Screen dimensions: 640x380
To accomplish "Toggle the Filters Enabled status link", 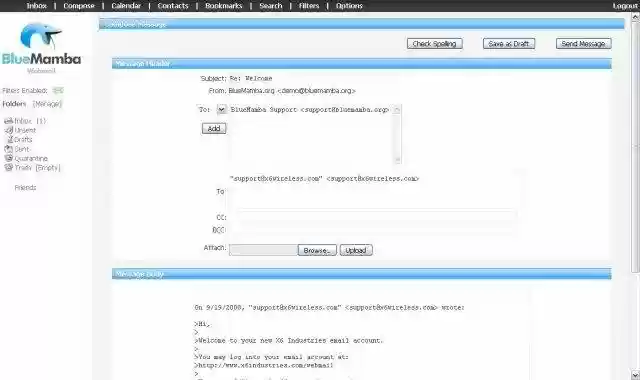I will pos(58,91).
